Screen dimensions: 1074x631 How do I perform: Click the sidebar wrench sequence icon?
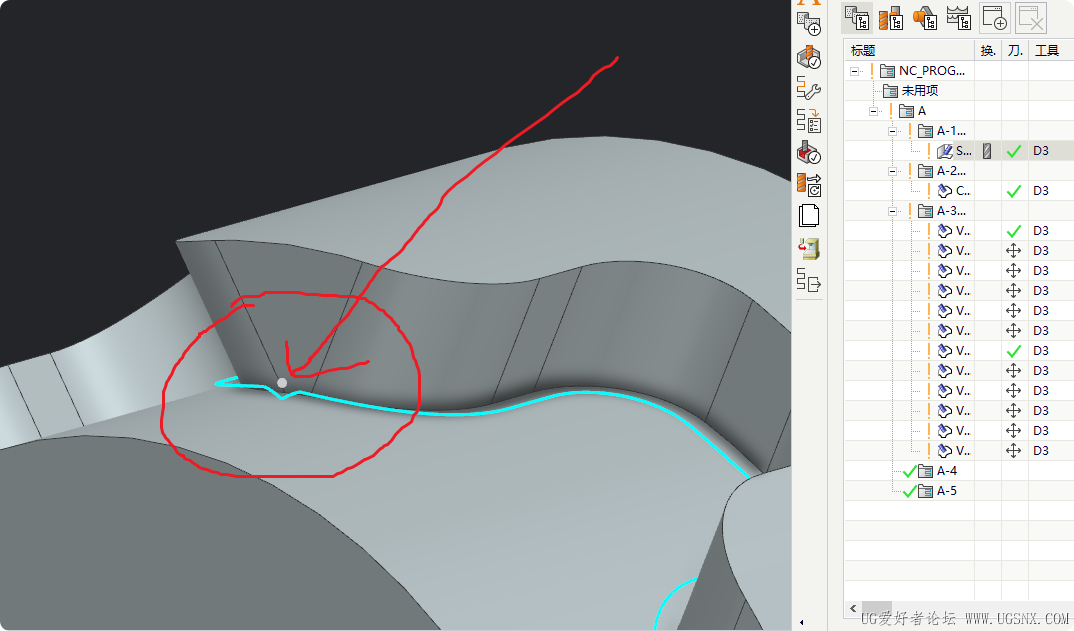809,88
